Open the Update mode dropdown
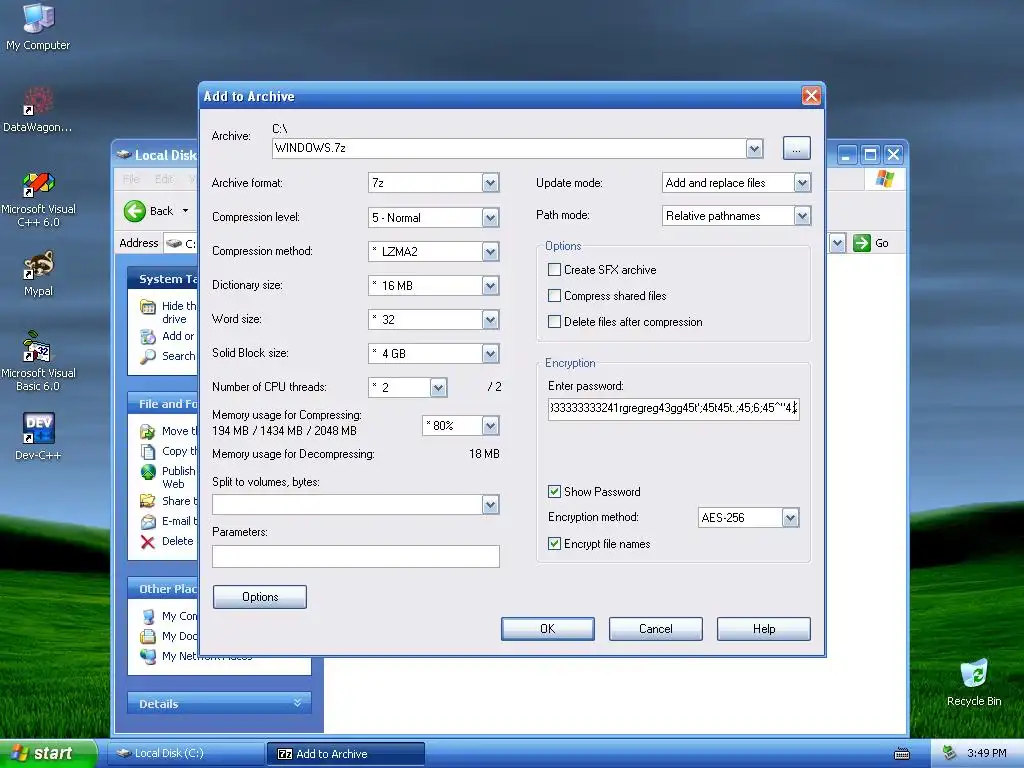 [803, 183]
